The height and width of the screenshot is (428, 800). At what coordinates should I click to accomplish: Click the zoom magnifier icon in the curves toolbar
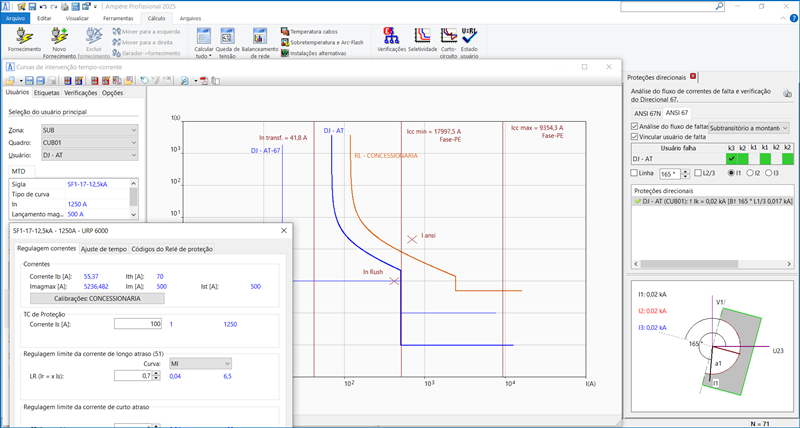184,81
